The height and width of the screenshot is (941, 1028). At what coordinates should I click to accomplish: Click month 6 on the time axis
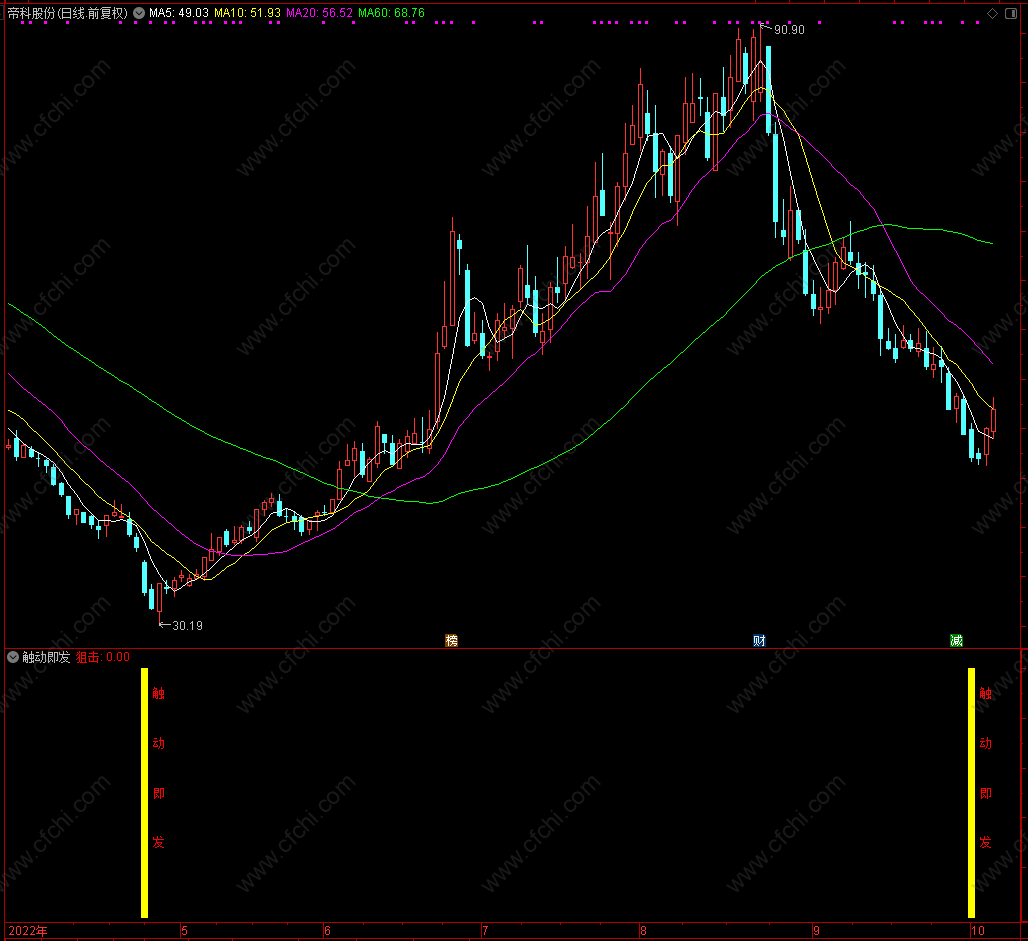[x=327, y=931]
